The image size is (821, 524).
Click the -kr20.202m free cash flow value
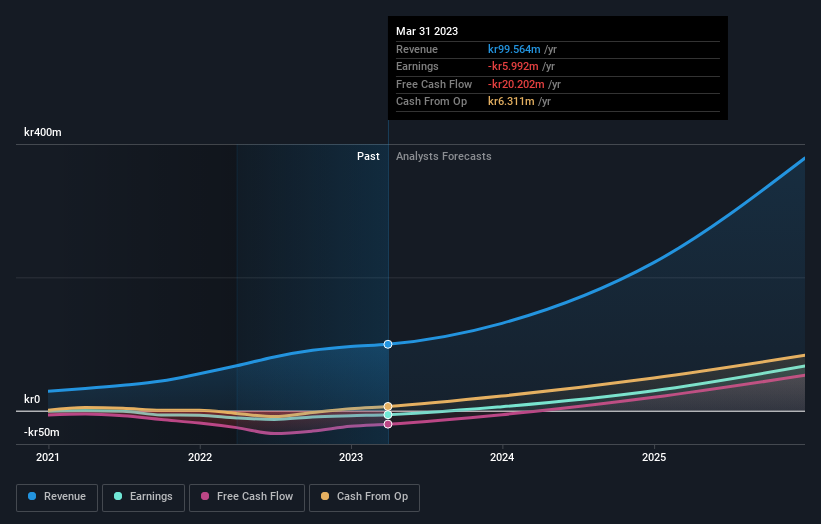516,84
